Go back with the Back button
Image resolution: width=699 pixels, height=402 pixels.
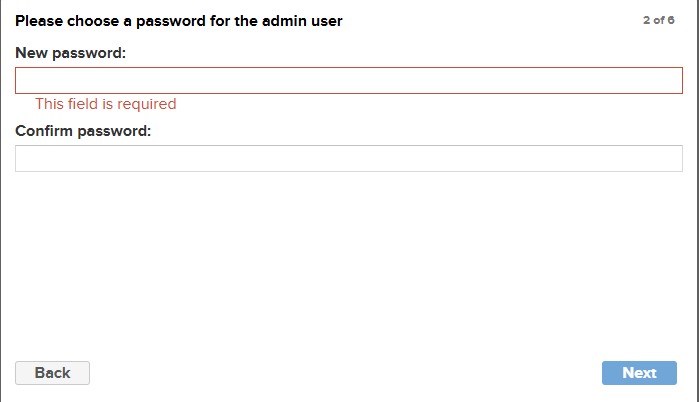[x=52, y=373]
